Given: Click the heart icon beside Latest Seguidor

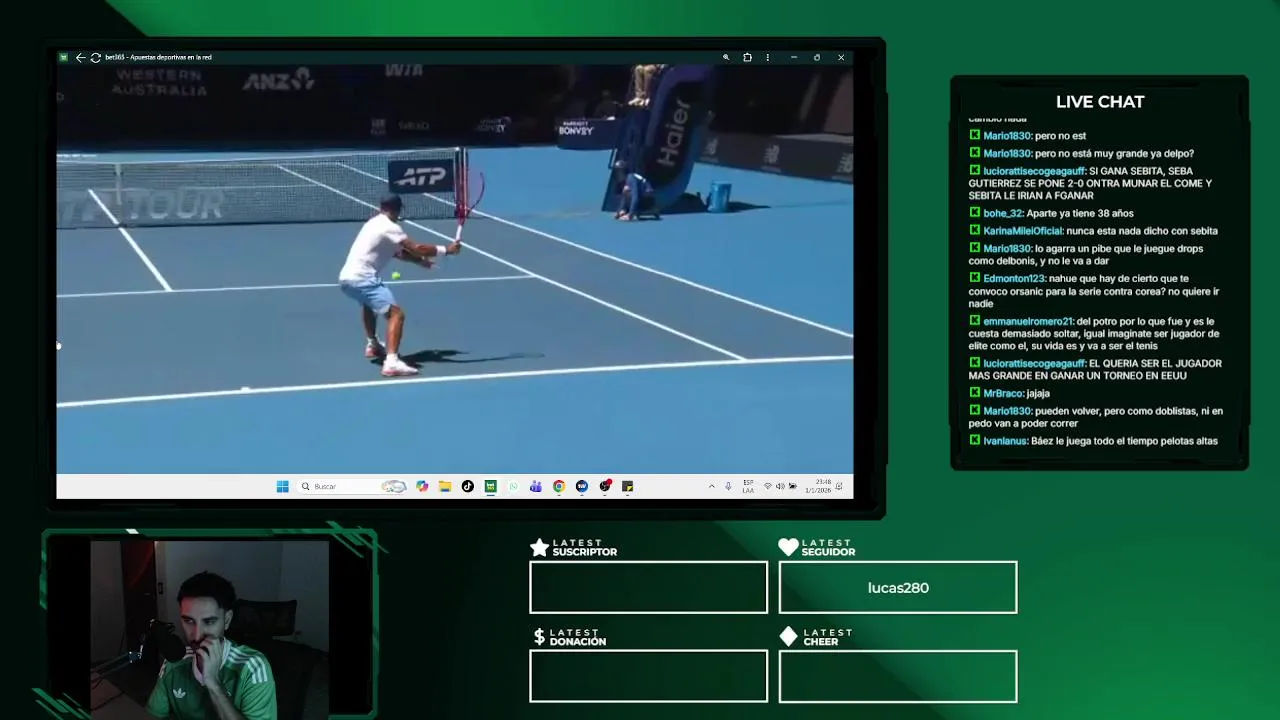Looking at the screenshot, I should (788, 547).
